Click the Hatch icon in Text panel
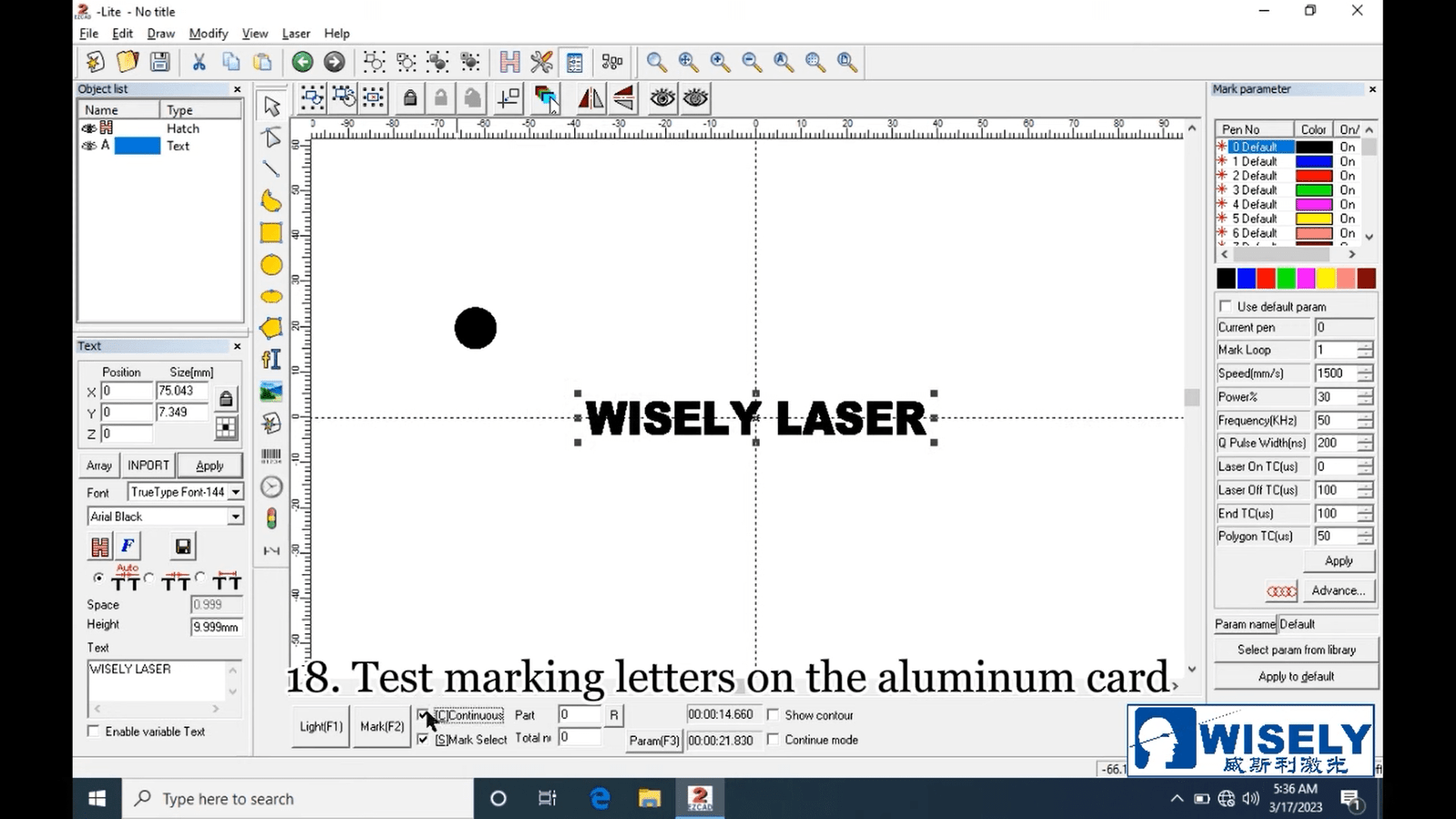 click(100, 546)
